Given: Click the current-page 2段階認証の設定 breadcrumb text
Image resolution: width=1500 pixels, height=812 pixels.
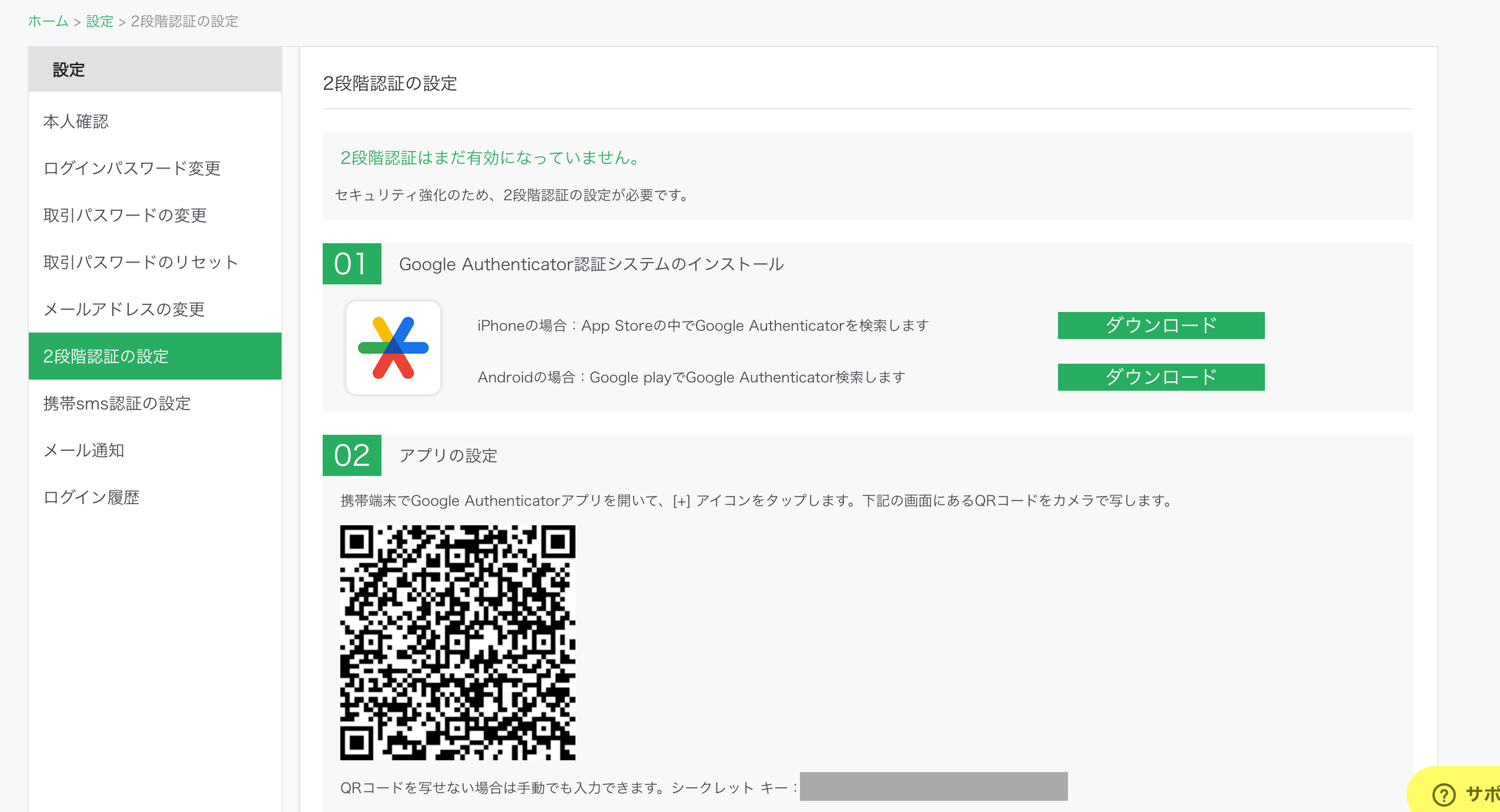Looking at the screenshot, I should (x=185, y=21).
